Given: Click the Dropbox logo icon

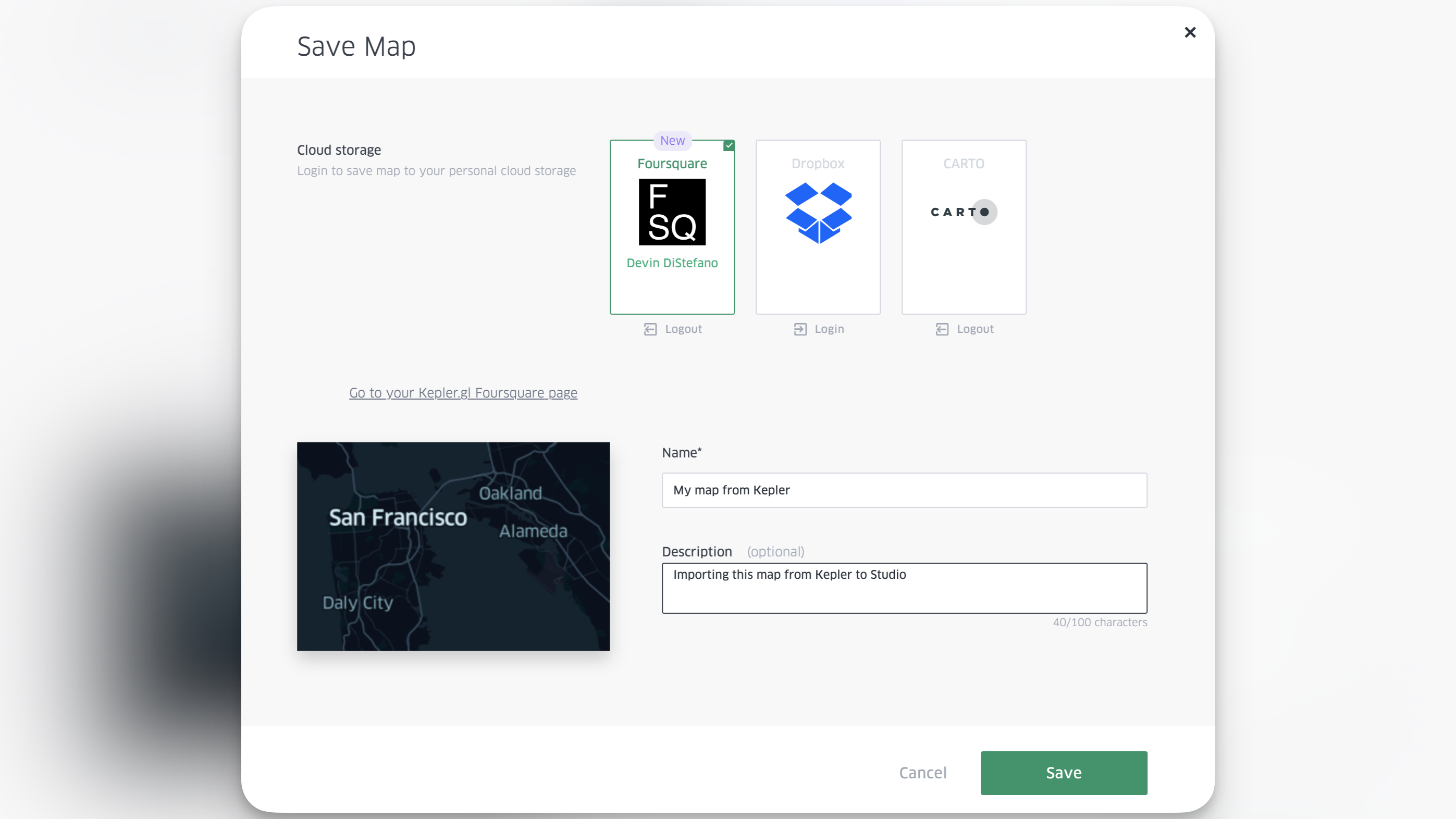Looking at the screenshot, I should click(x=818, y=213).
